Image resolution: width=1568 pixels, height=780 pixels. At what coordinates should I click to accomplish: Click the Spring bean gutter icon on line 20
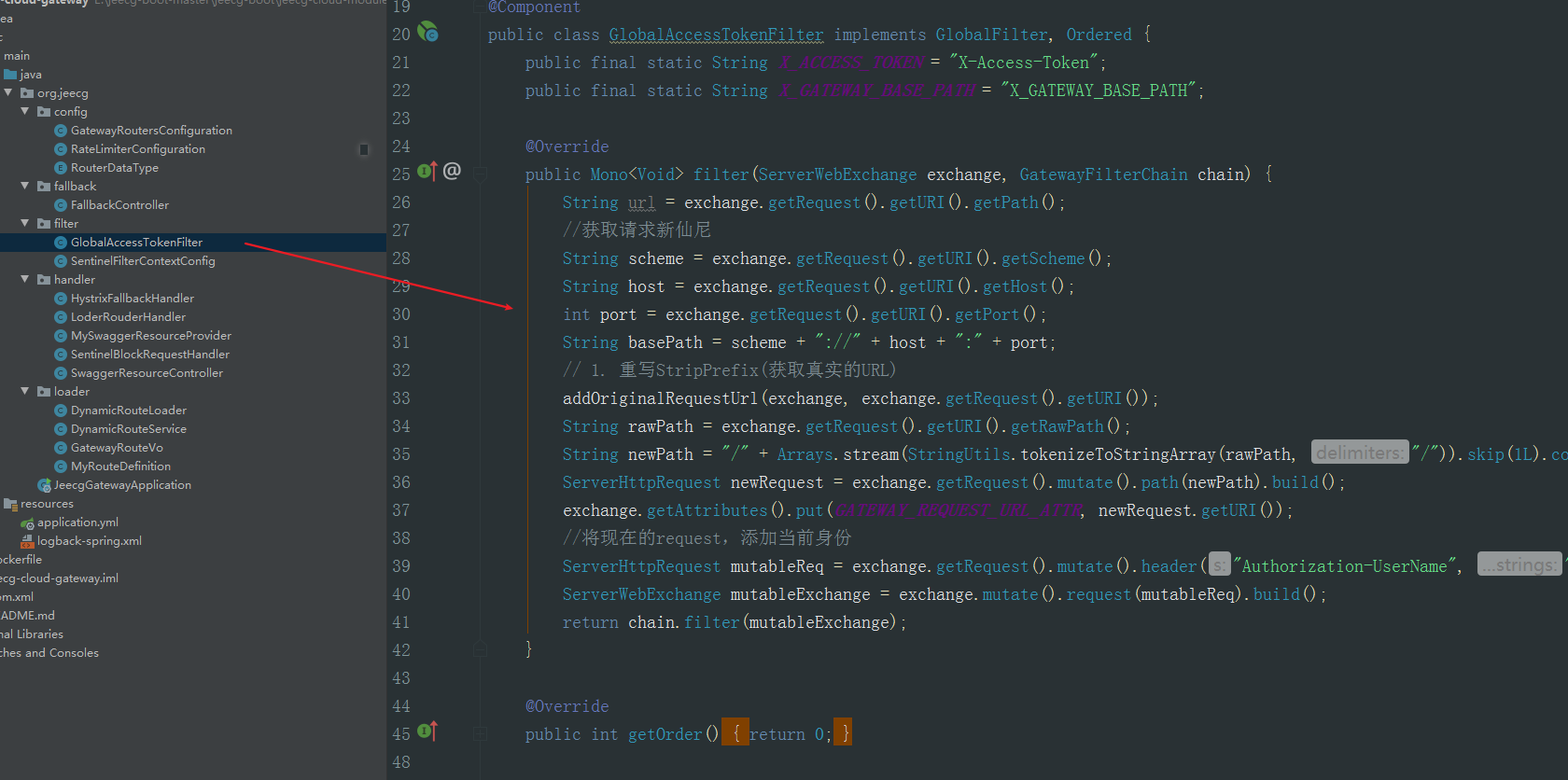point(427,33)
